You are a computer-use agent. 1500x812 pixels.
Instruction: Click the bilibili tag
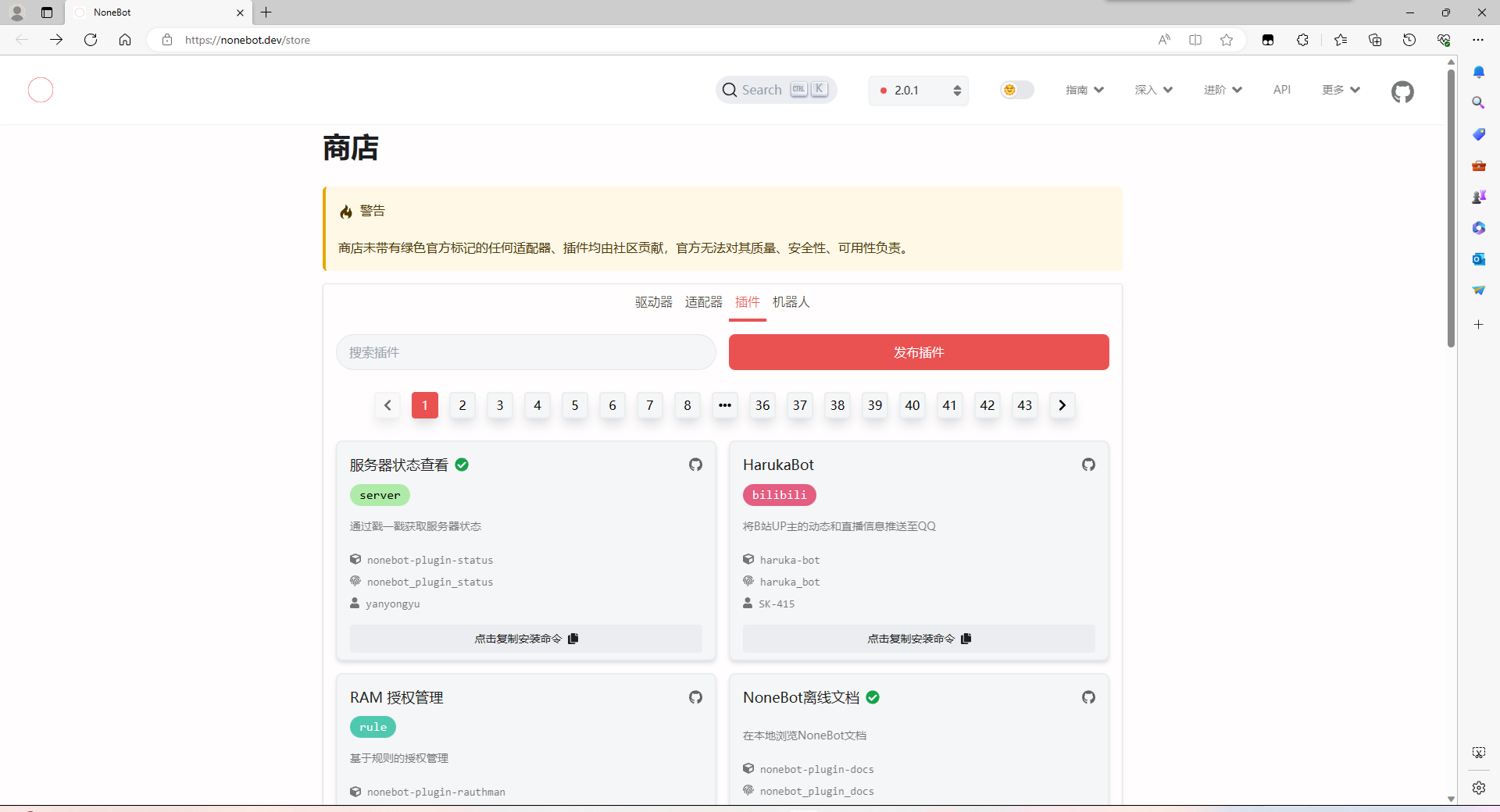pyautogui.click(x=780, y=495)
